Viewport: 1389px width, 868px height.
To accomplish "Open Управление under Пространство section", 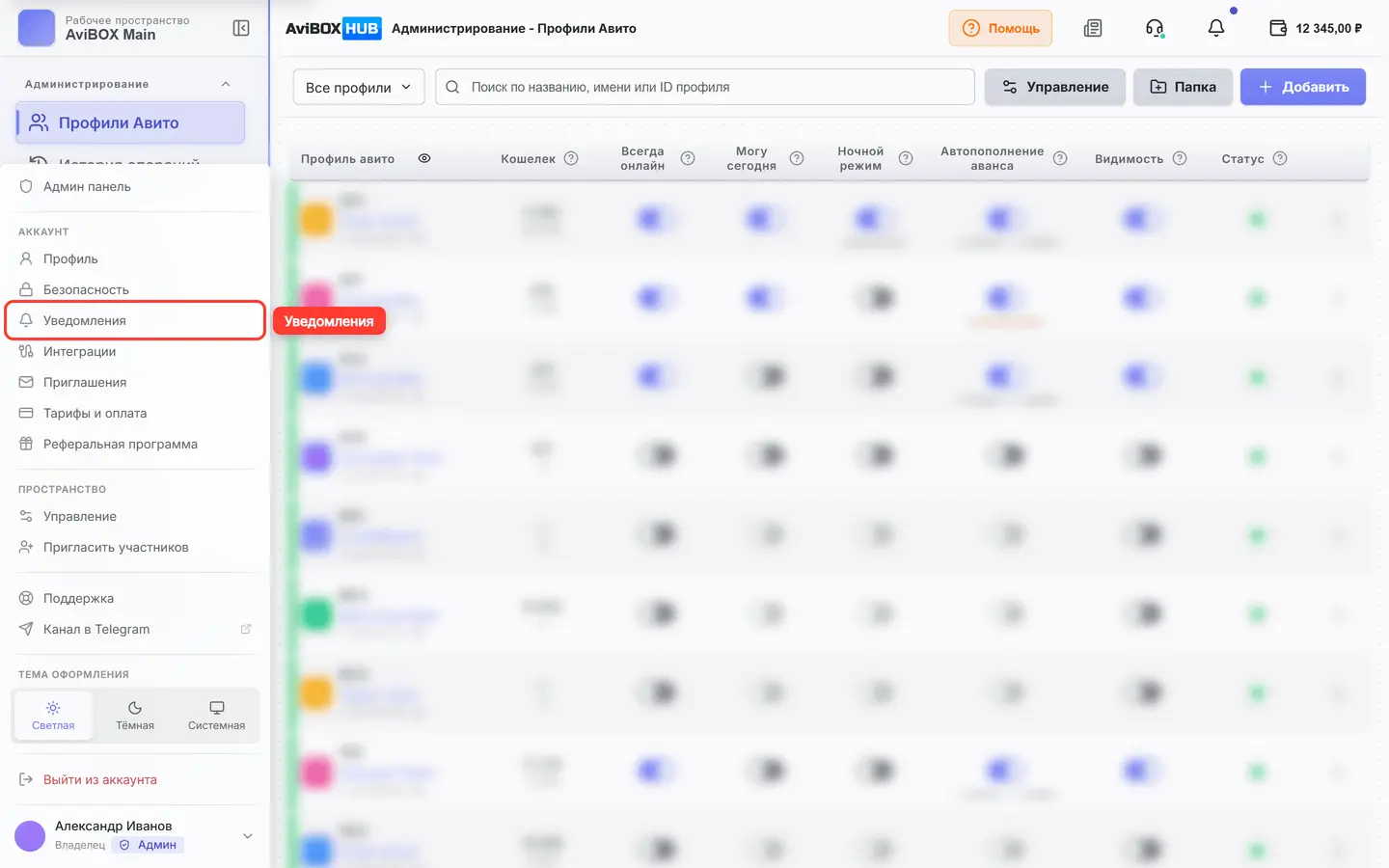I will point(135,516).
